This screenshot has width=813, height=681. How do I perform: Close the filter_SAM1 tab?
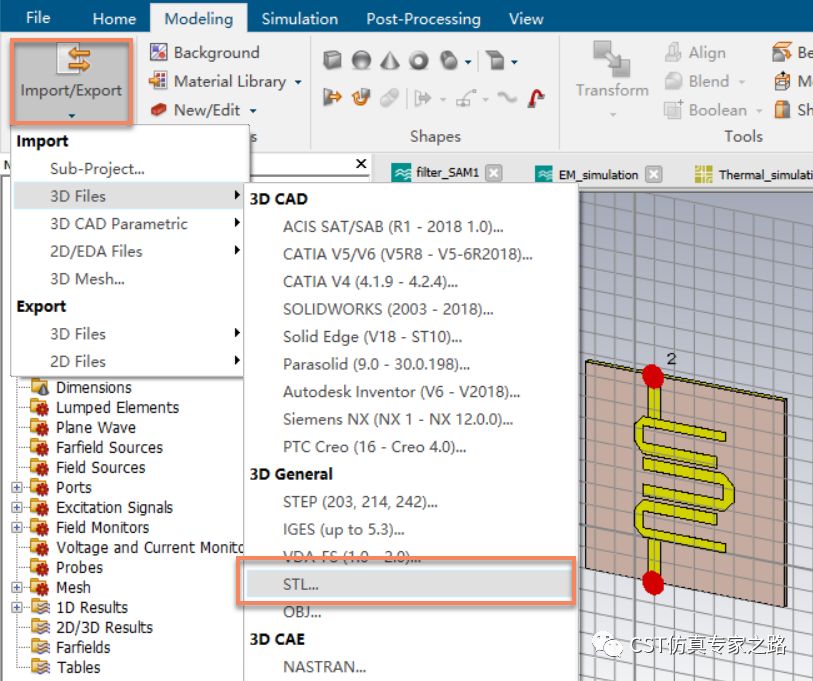pos(494,173)
